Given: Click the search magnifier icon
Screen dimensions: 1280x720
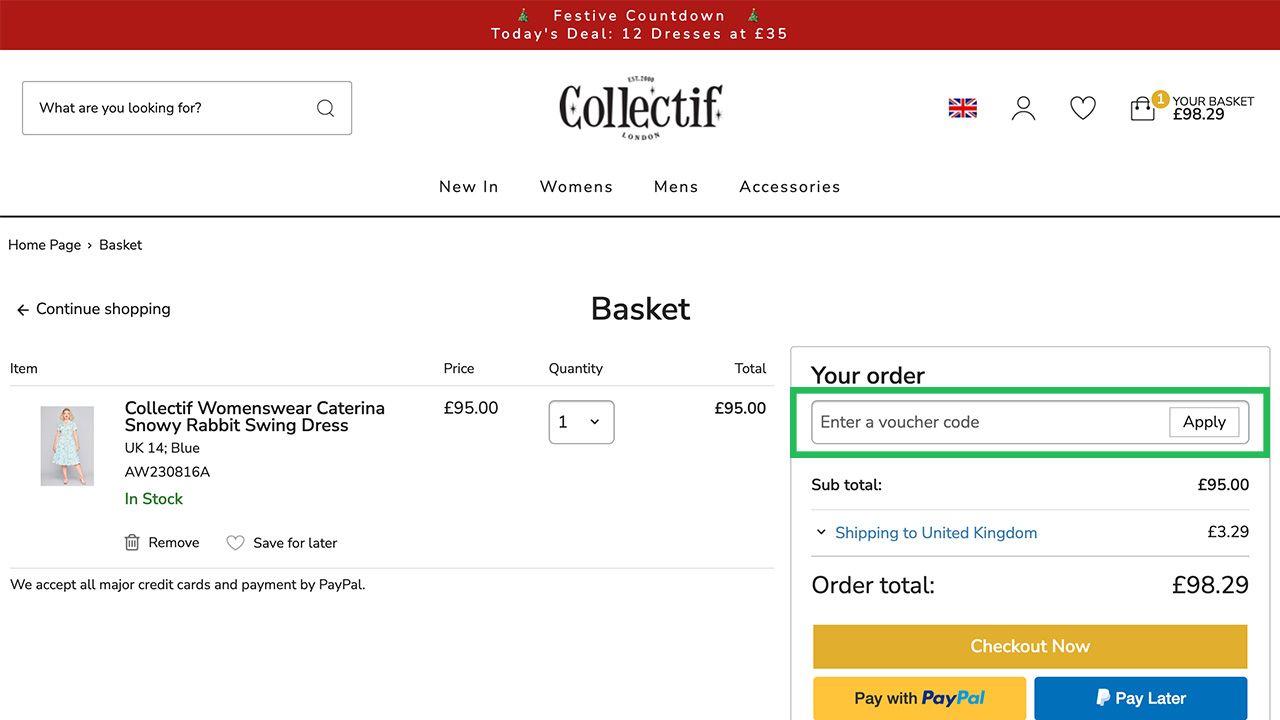Looking at the screenshot, I should point(325,108).
